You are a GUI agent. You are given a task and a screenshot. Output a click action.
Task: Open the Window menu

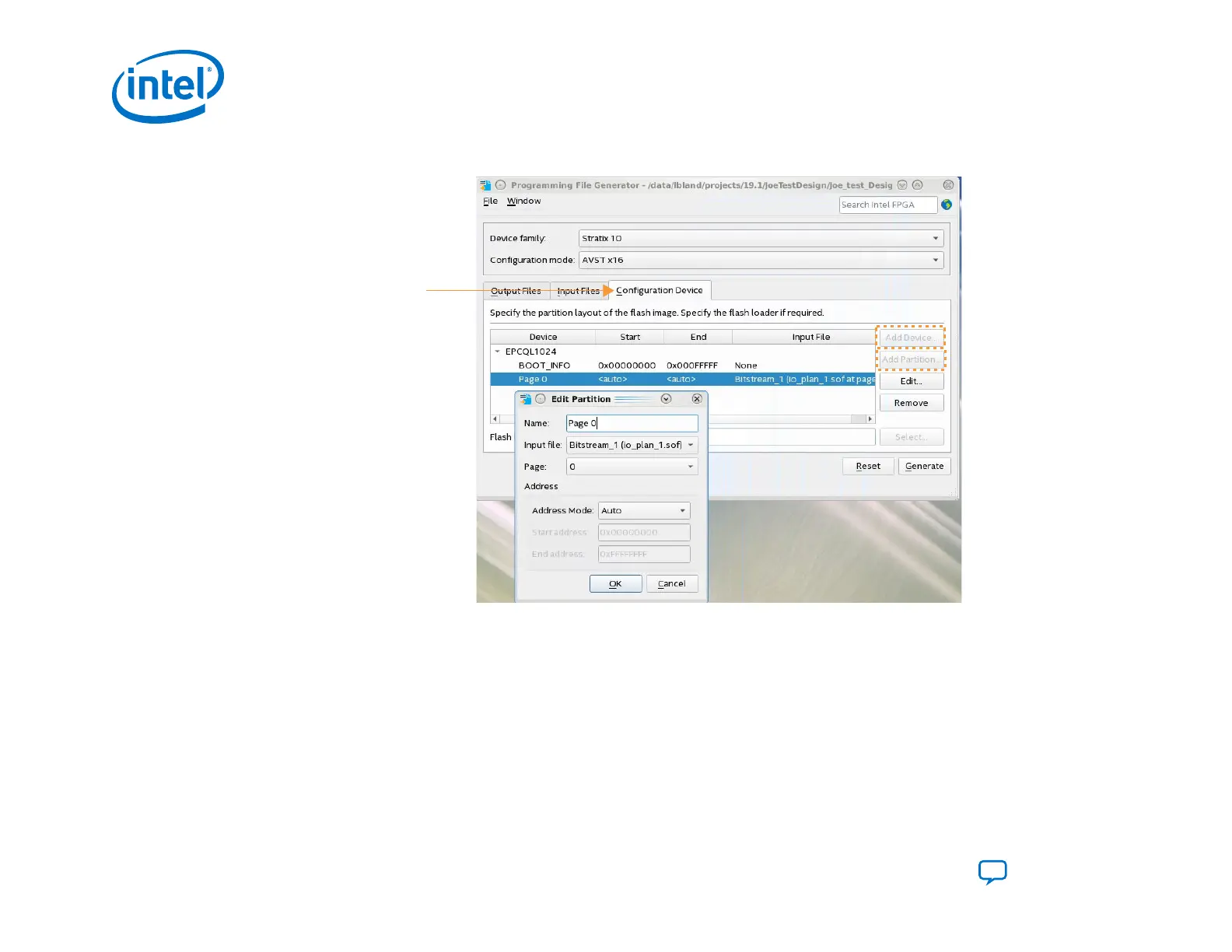click(x=523, y=201)
